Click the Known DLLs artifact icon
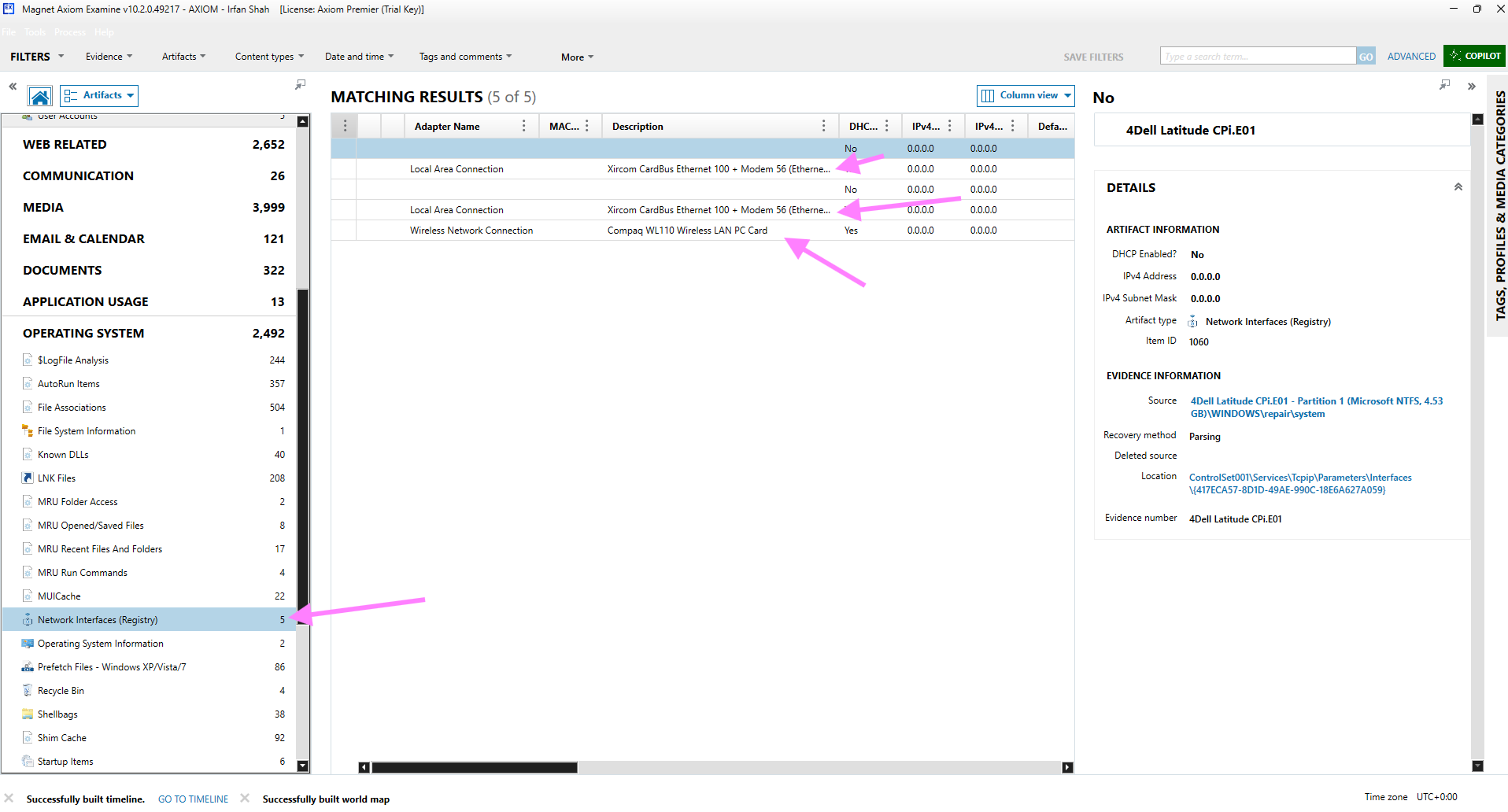The width and height of the screenshot is (1508, 812). [x=28, y=455]
